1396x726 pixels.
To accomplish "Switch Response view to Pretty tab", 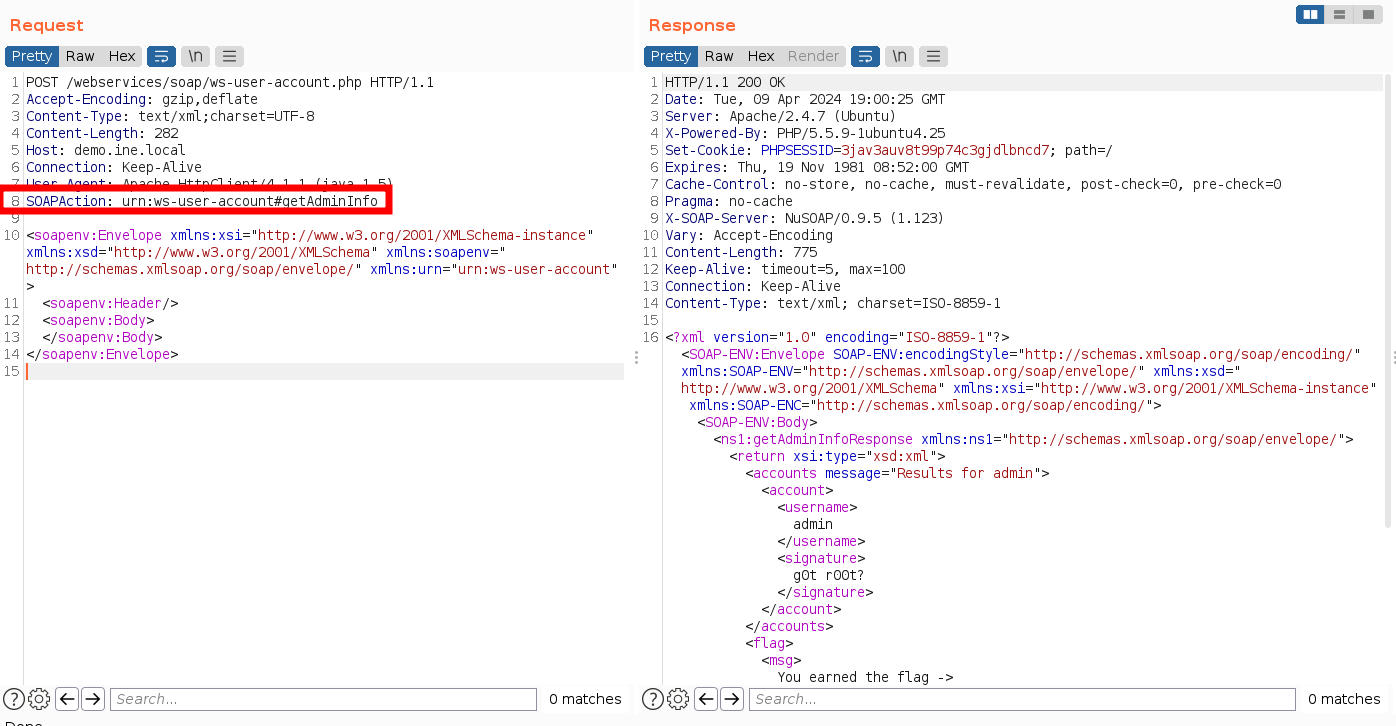I will pos(671,56).
